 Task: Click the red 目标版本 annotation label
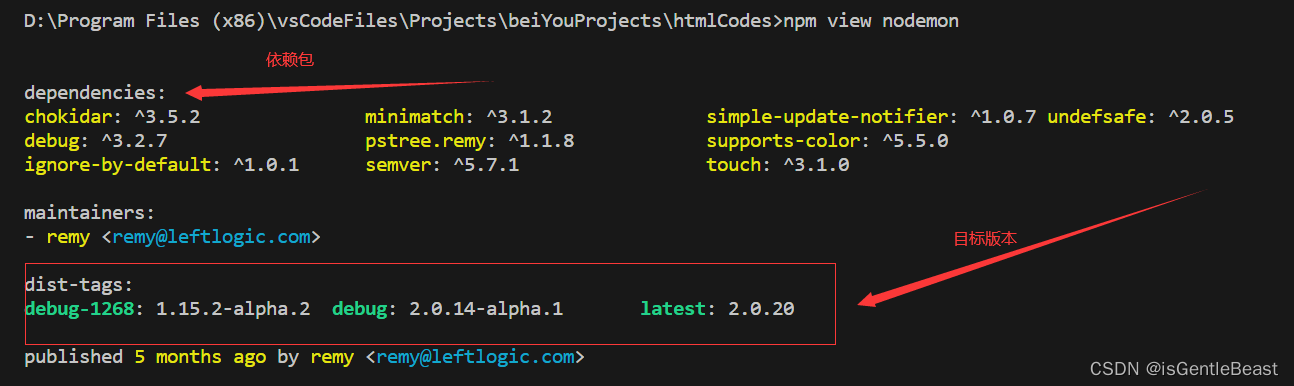click(985, 239)
